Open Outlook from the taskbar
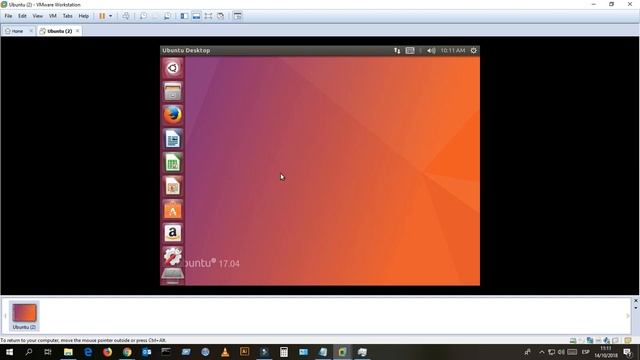This screenshot has height=360, width=640. tap(147, 352)
